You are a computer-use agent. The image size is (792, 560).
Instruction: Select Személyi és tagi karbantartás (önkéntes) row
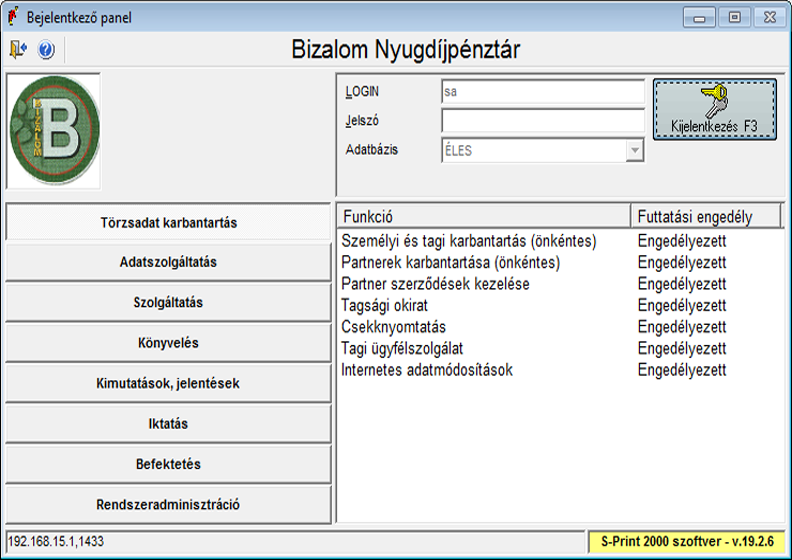[560, 241]
